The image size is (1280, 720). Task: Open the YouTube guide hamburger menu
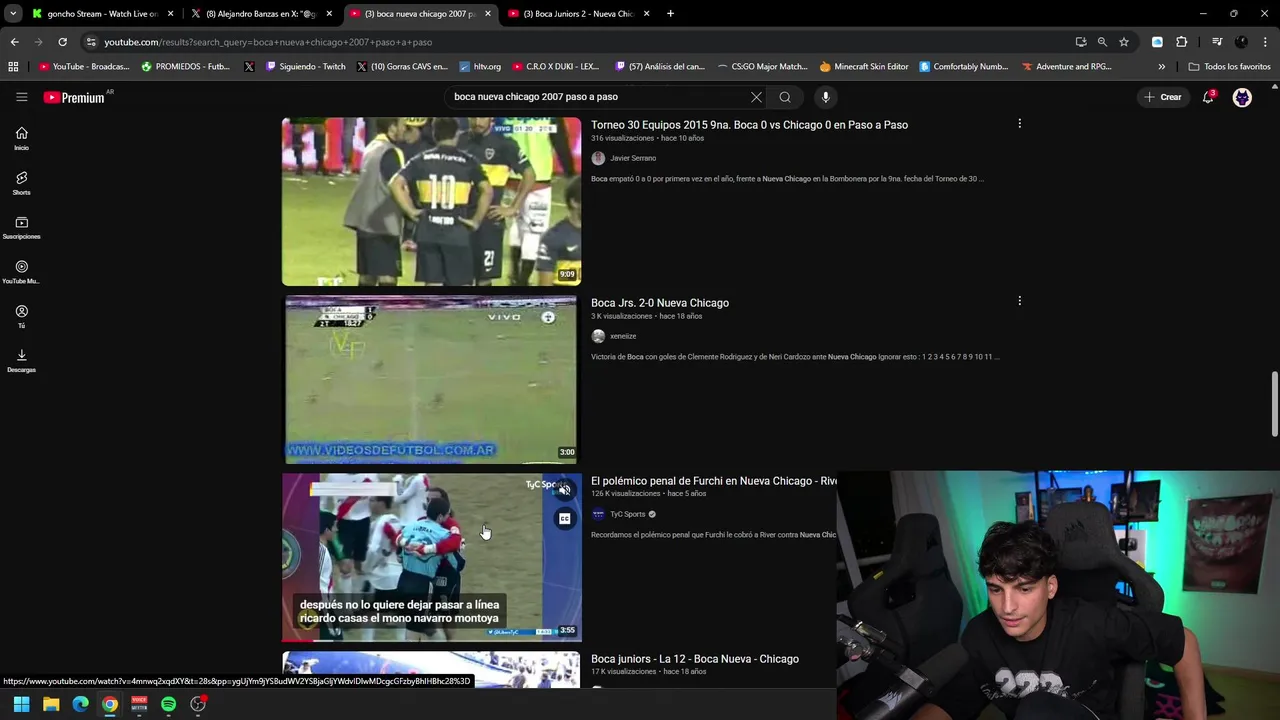click(21, 97)
